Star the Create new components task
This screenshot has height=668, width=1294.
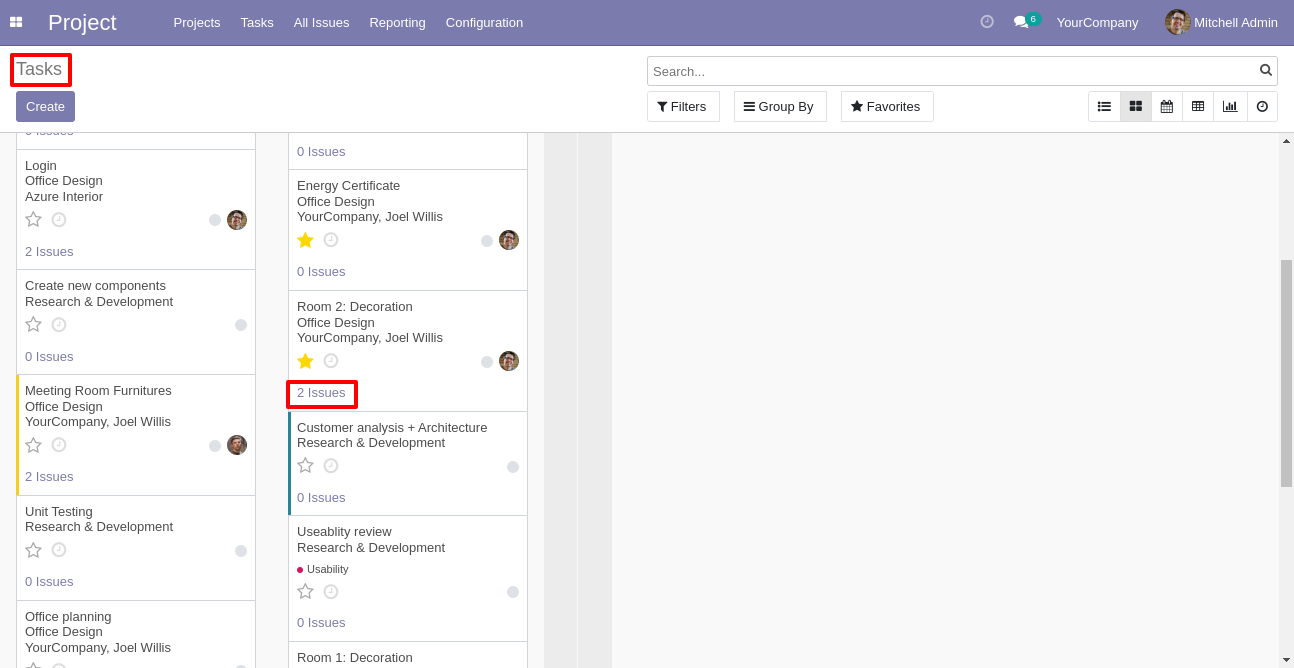click(33, 324)
